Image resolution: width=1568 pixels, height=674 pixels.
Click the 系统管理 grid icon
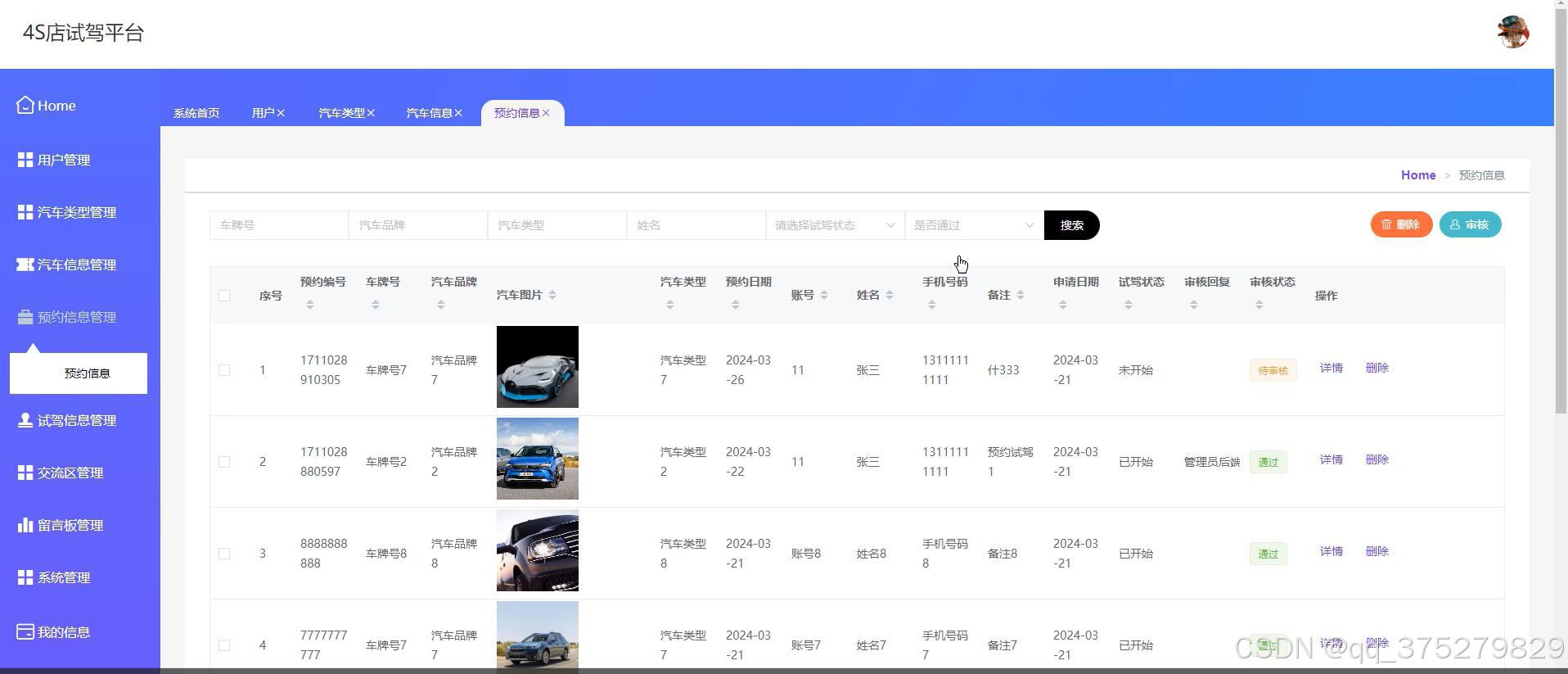click(25, 577)
